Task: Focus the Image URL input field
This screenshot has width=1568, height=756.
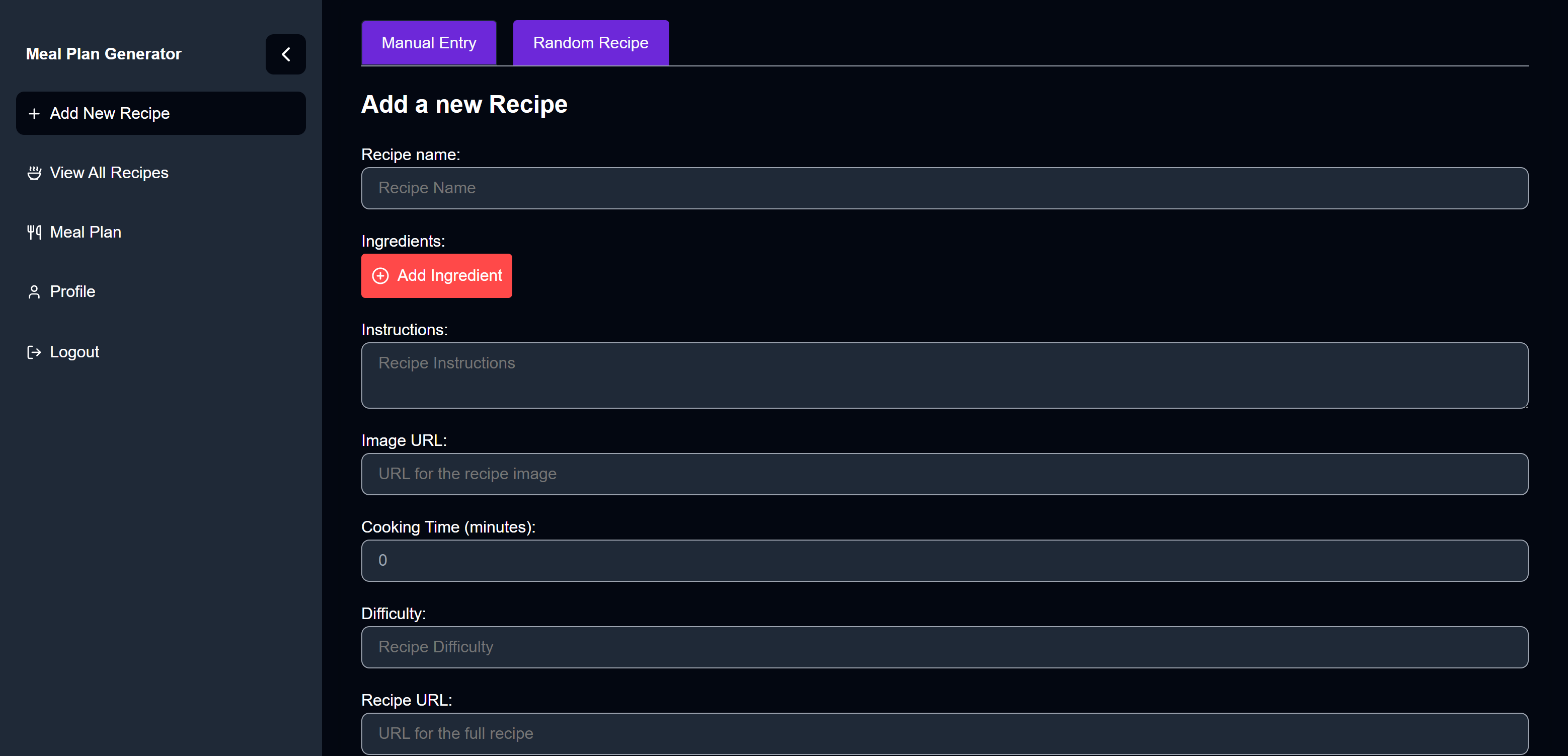Action: point(945,474)
